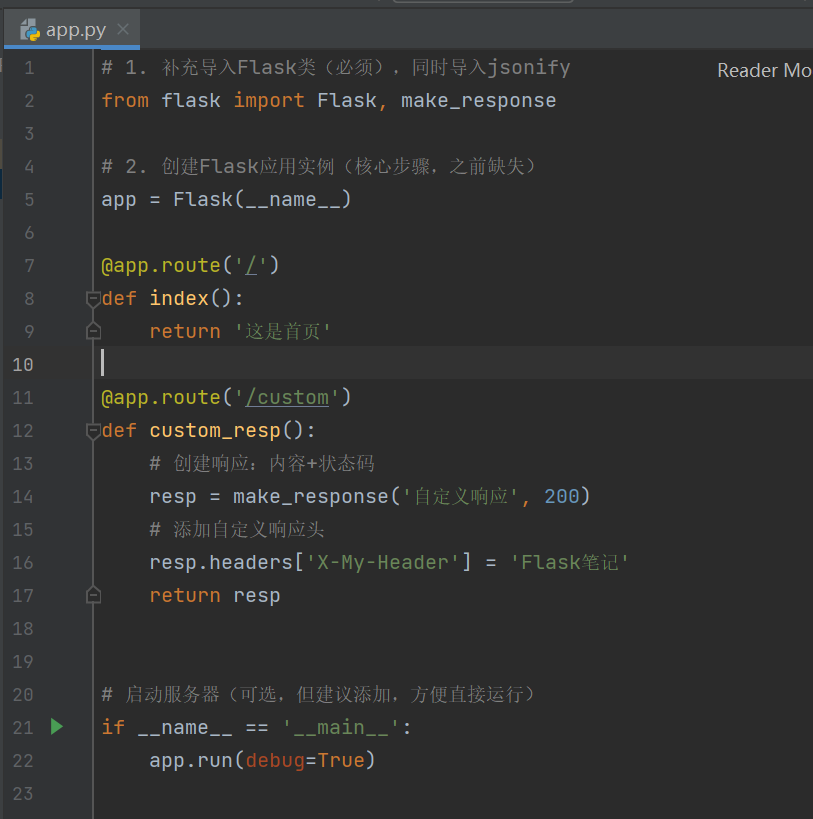Click the make_response import name
The image size is (813, 819).
(478, 100)
